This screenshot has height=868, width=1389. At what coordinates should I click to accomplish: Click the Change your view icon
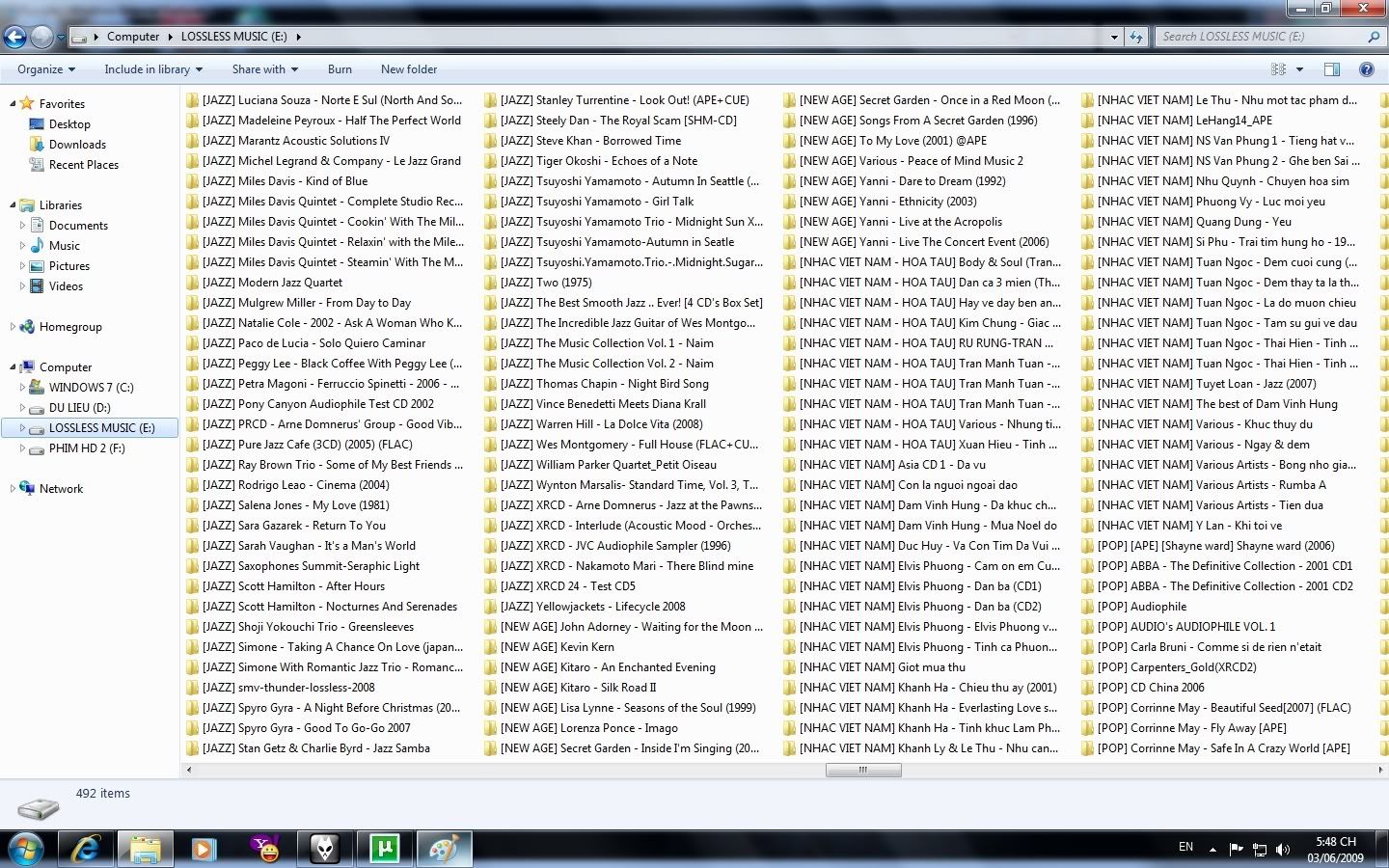pos(1278,69)
